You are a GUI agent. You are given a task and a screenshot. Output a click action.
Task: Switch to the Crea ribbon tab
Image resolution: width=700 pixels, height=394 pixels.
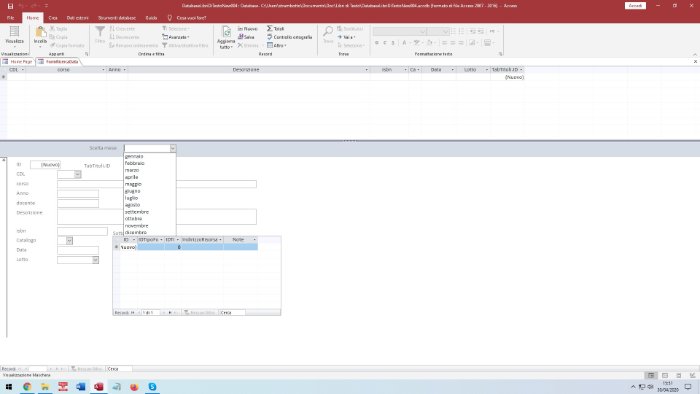pos(53,18)
